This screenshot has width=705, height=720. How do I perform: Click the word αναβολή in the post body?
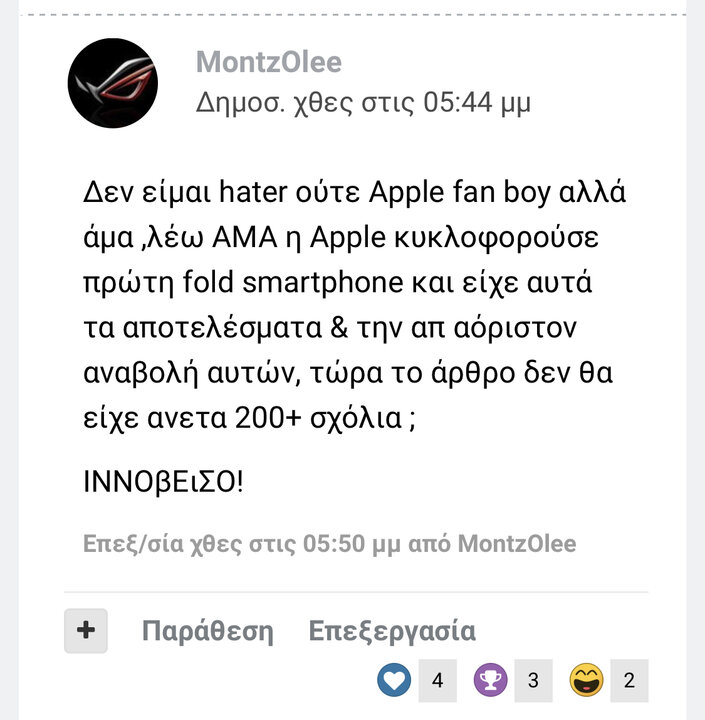tap(141, 372)
